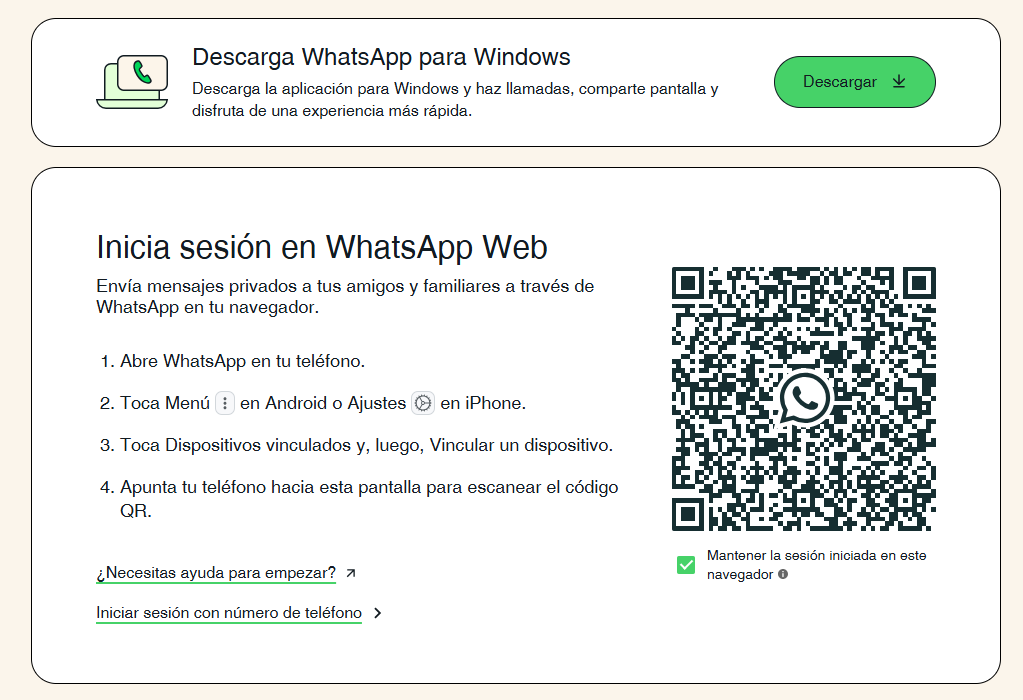This screenshot has width=1023, height=700.
Task: Click the external arrow icon after empezar
Action: (351, 573)
